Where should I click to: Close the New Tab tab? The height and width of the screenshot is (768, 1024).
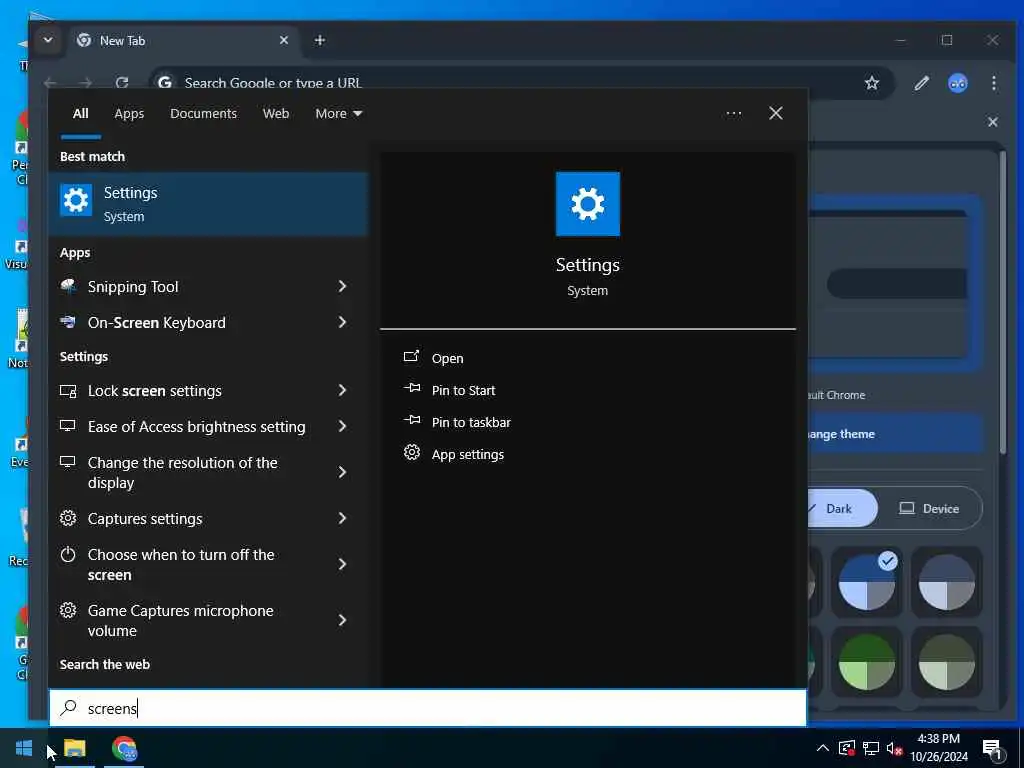pyautogui.click(x=284, y=40)
